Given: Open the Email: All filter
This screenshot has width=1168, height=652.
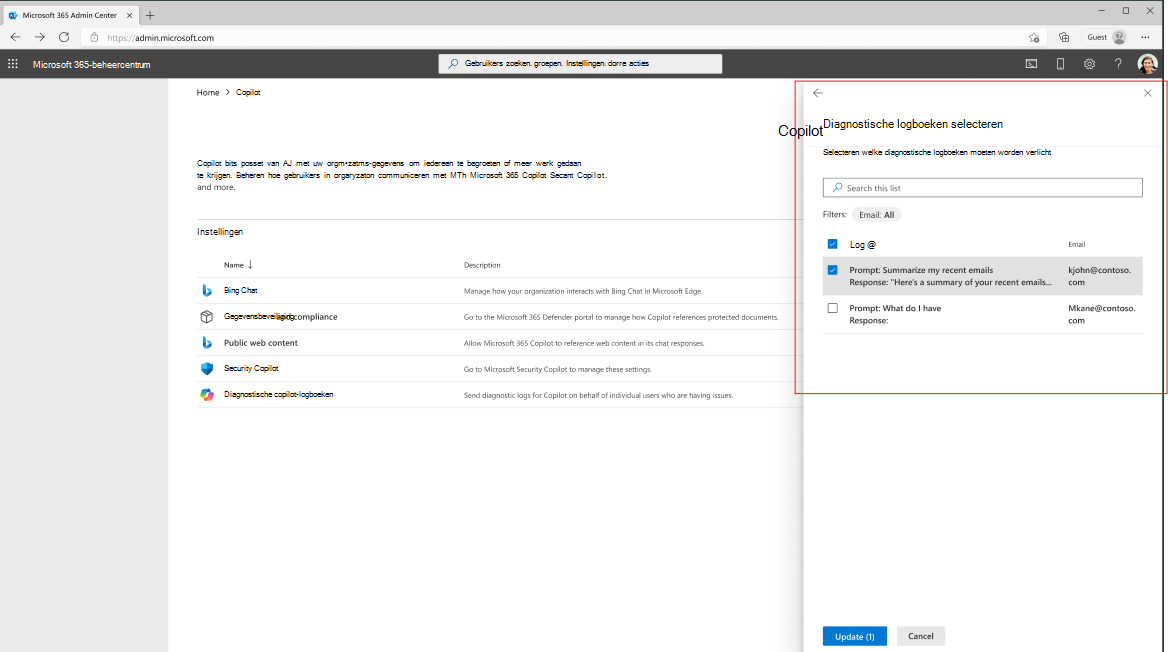Looking at the screenshot, I should pos(876,215).
